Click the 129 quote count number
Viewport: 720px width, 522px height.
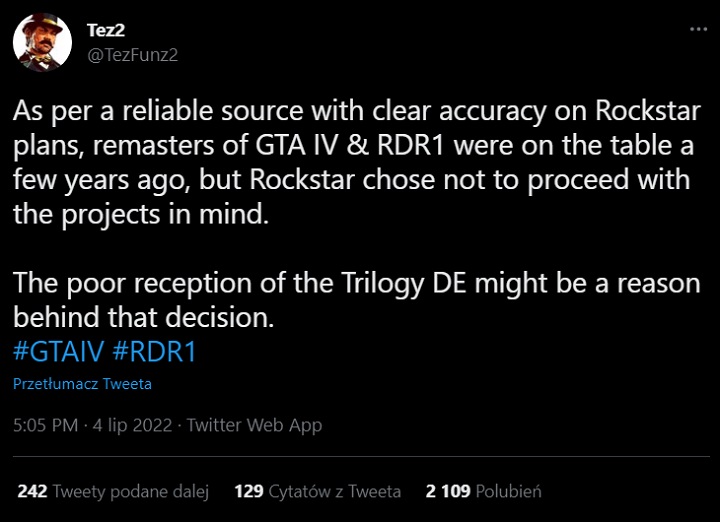248,491
